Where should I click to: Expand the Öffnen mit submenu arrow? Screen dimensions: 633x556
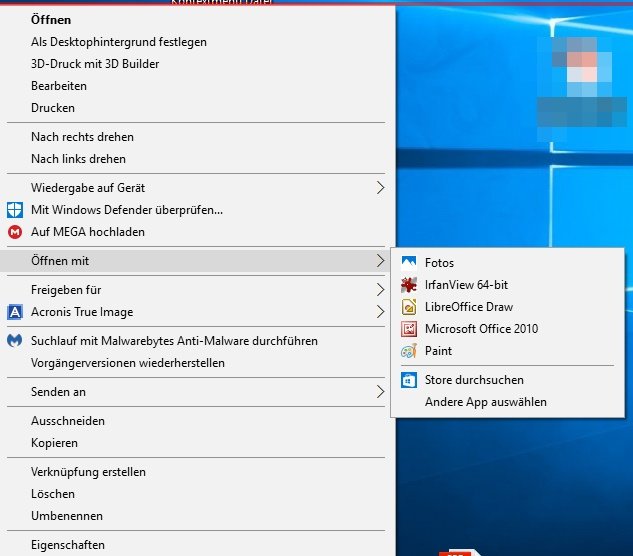pyautogui.click(x=380, y=261)
